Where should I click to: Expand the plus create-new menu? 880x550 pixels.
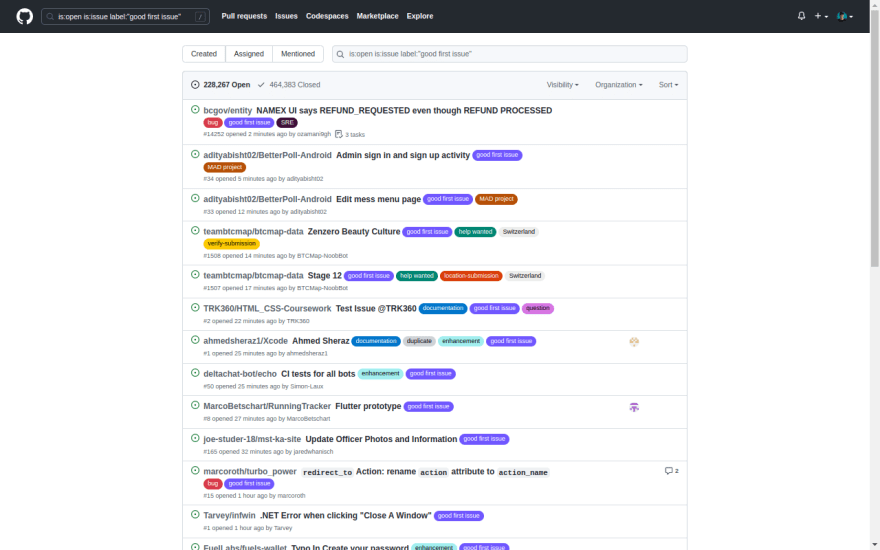click(x=821, y=16)
